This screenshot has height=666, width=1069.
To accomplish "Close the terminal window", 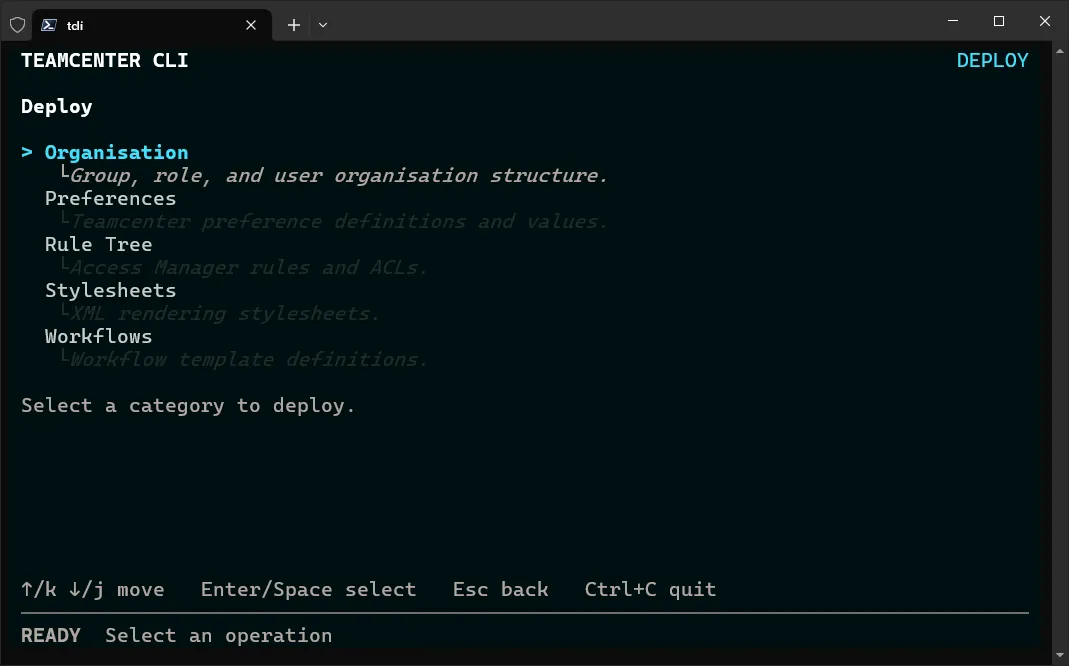I will pyautogui.click(x=1044, y=21).
